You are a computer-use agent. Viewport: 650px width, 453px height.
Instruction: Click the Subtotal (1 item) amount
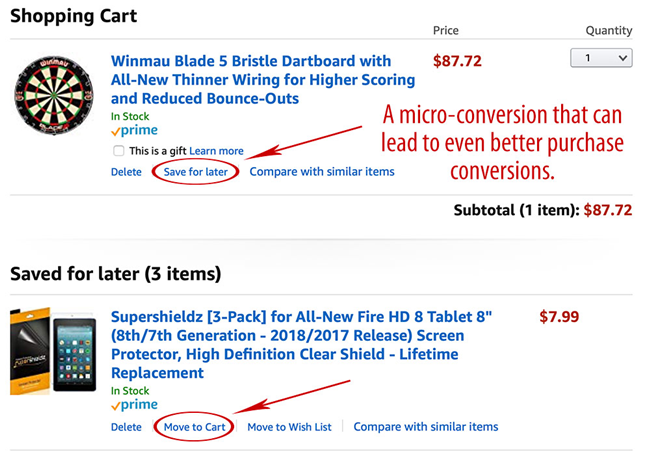tap(607, 210)
